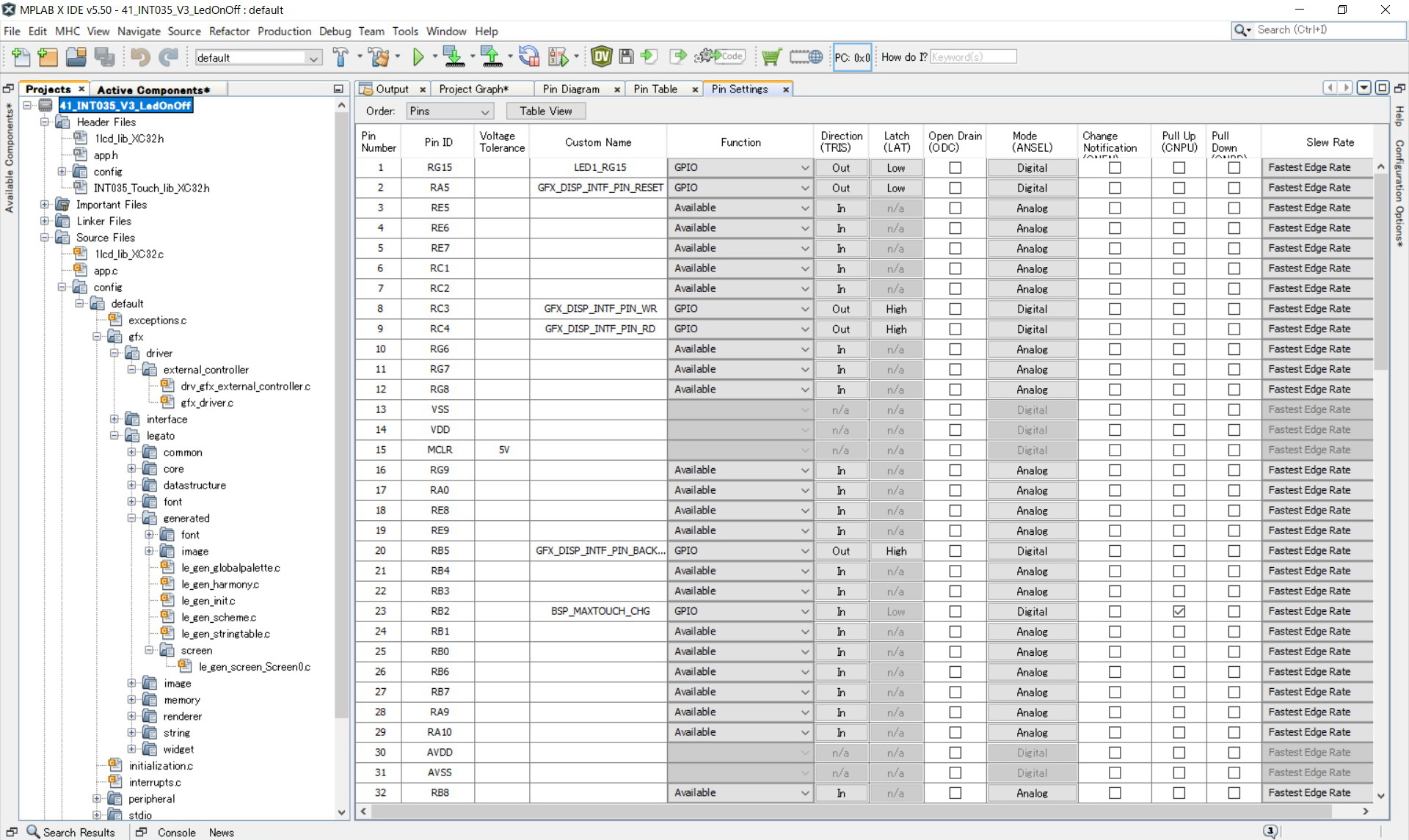Open the MHC menu

click(68, 31)
